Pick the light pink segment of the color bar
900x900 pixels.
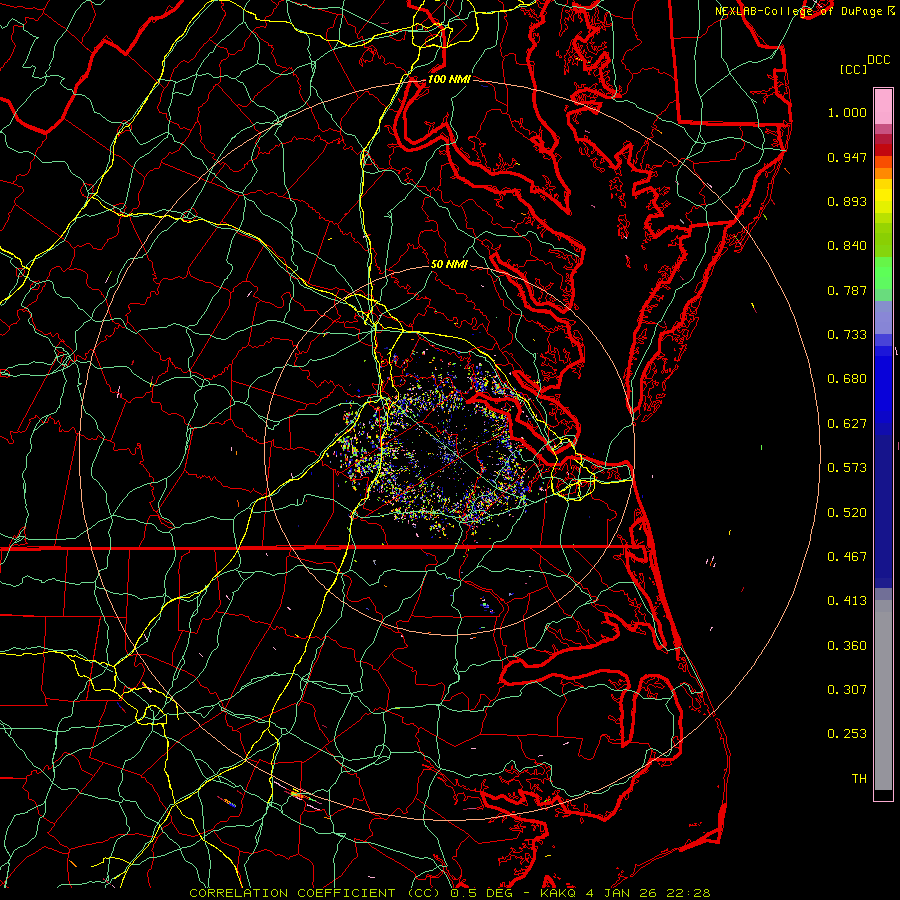pos(883,107)
